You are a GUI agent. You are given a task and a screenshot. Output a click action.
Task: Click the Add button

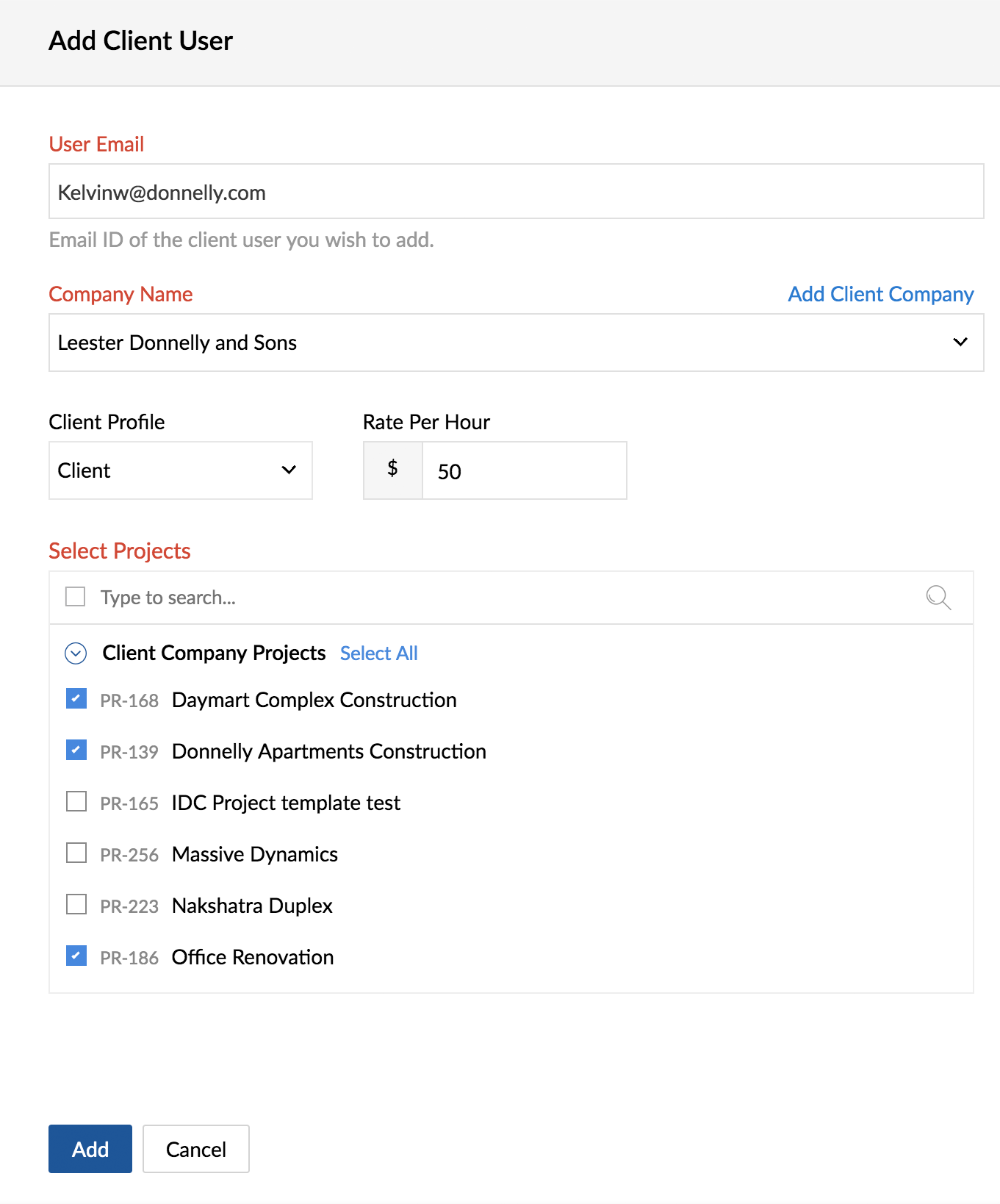[x=90, y=1149]
